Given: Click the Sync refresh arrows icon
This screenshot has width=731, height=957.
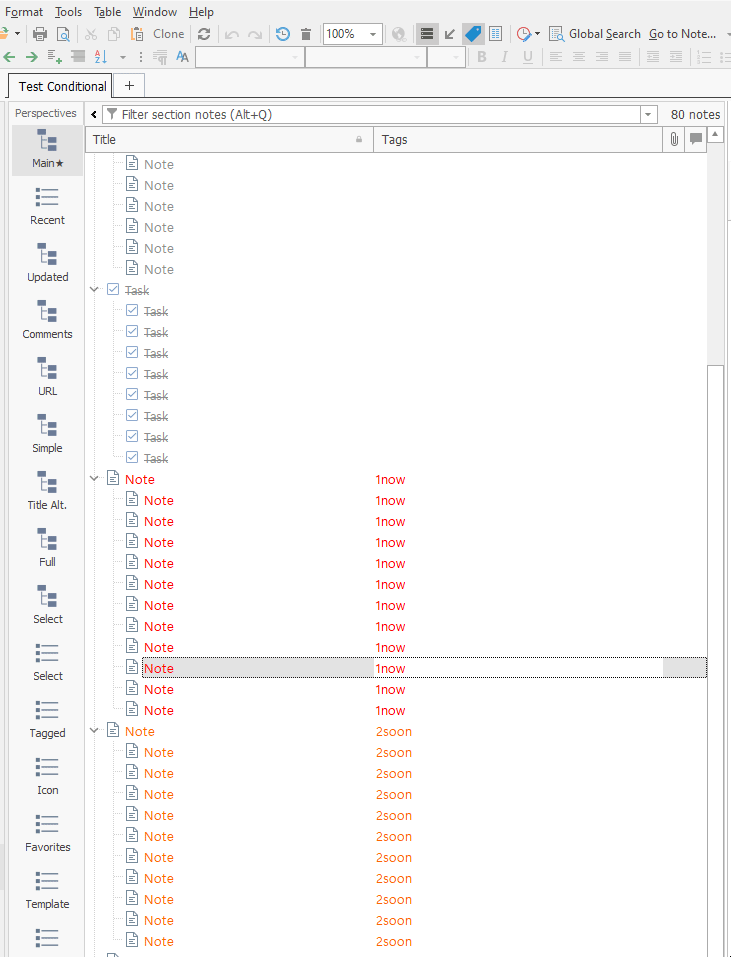Looking at the screenshot, I should [x=204, y=34].
